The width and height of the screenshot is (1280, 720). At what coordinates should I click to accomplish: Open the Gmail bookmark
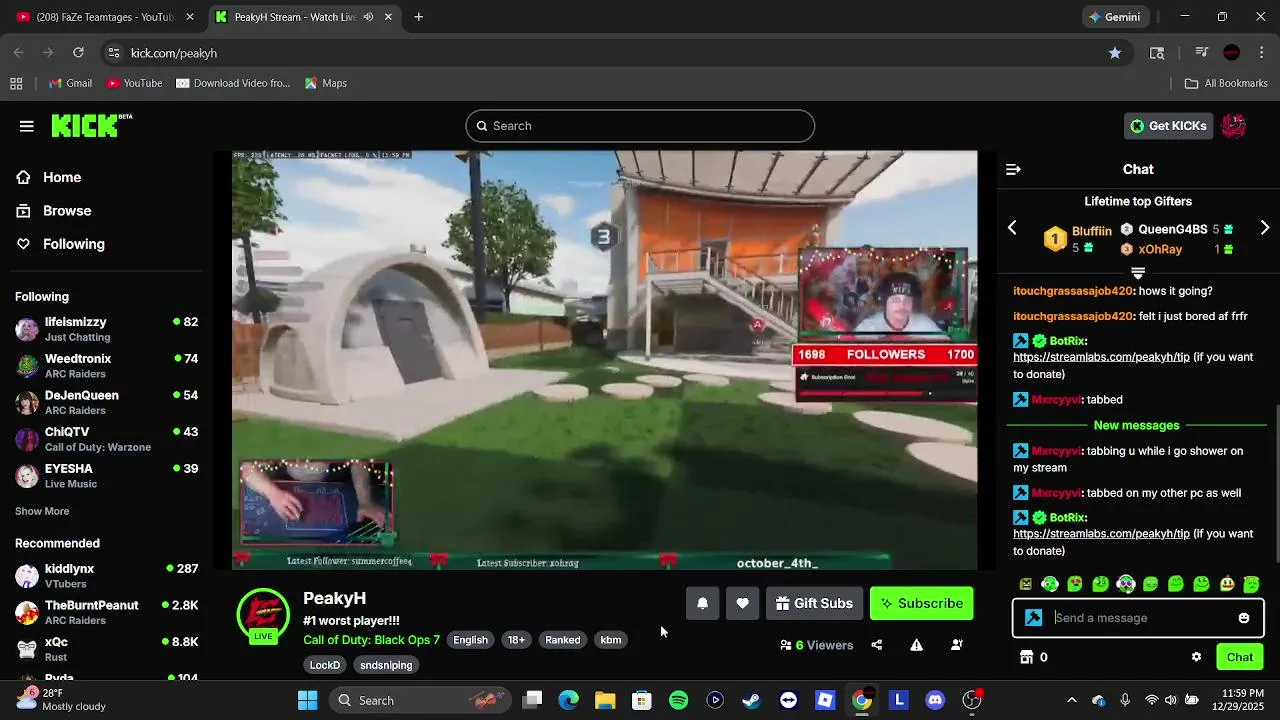point(70,83)
